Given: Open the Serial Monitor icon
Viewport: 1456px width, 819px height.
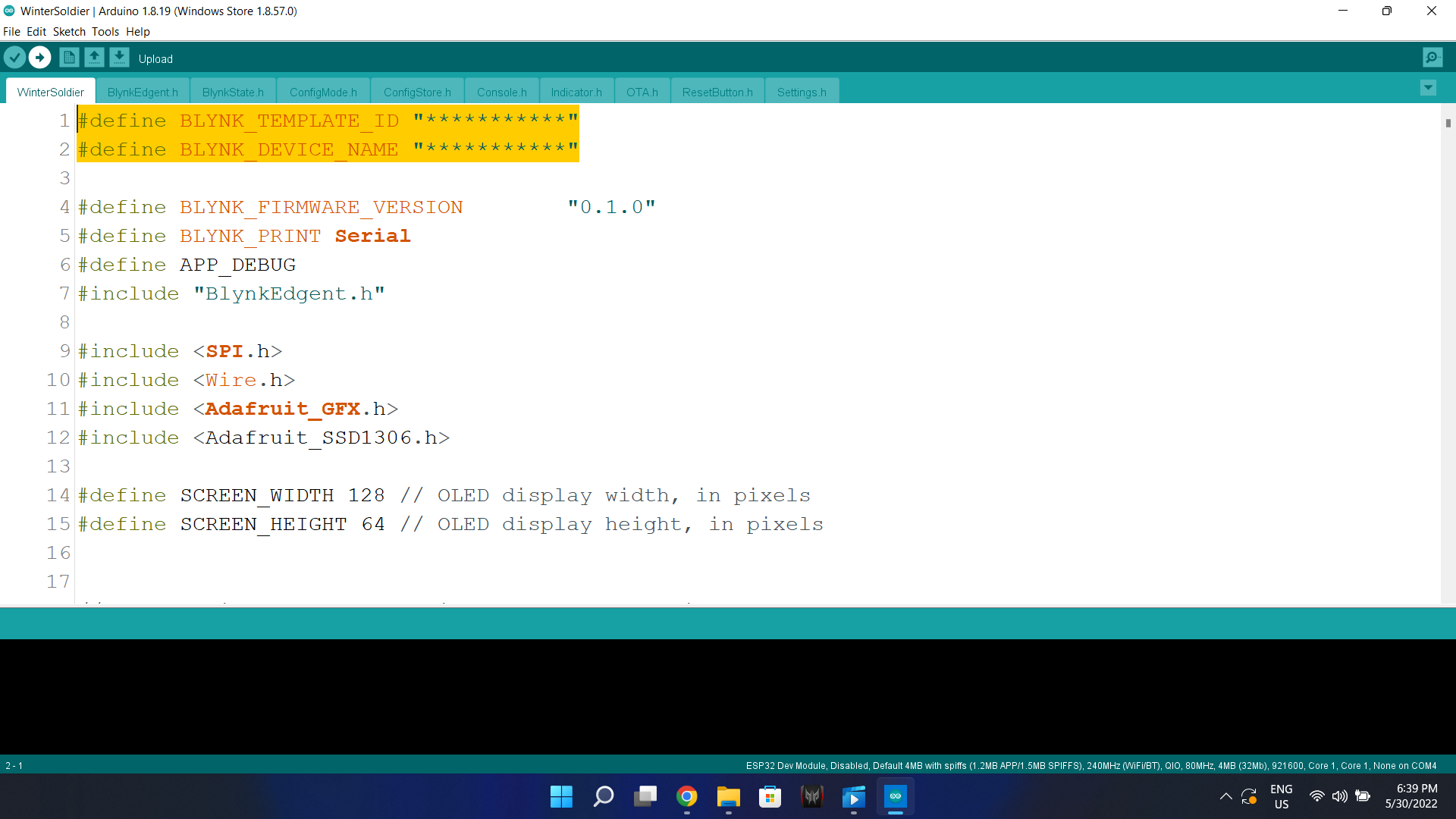Looking at the screenshot, I should (1432, 57).
